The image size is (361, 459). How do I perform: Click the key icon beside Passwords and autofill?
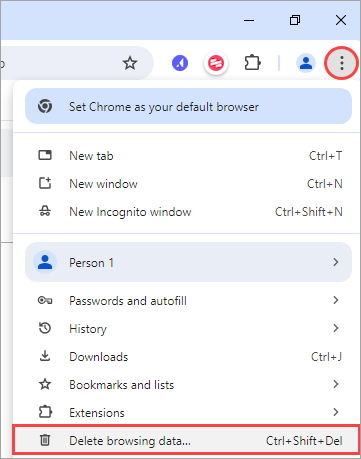click(x=45, y=301)
